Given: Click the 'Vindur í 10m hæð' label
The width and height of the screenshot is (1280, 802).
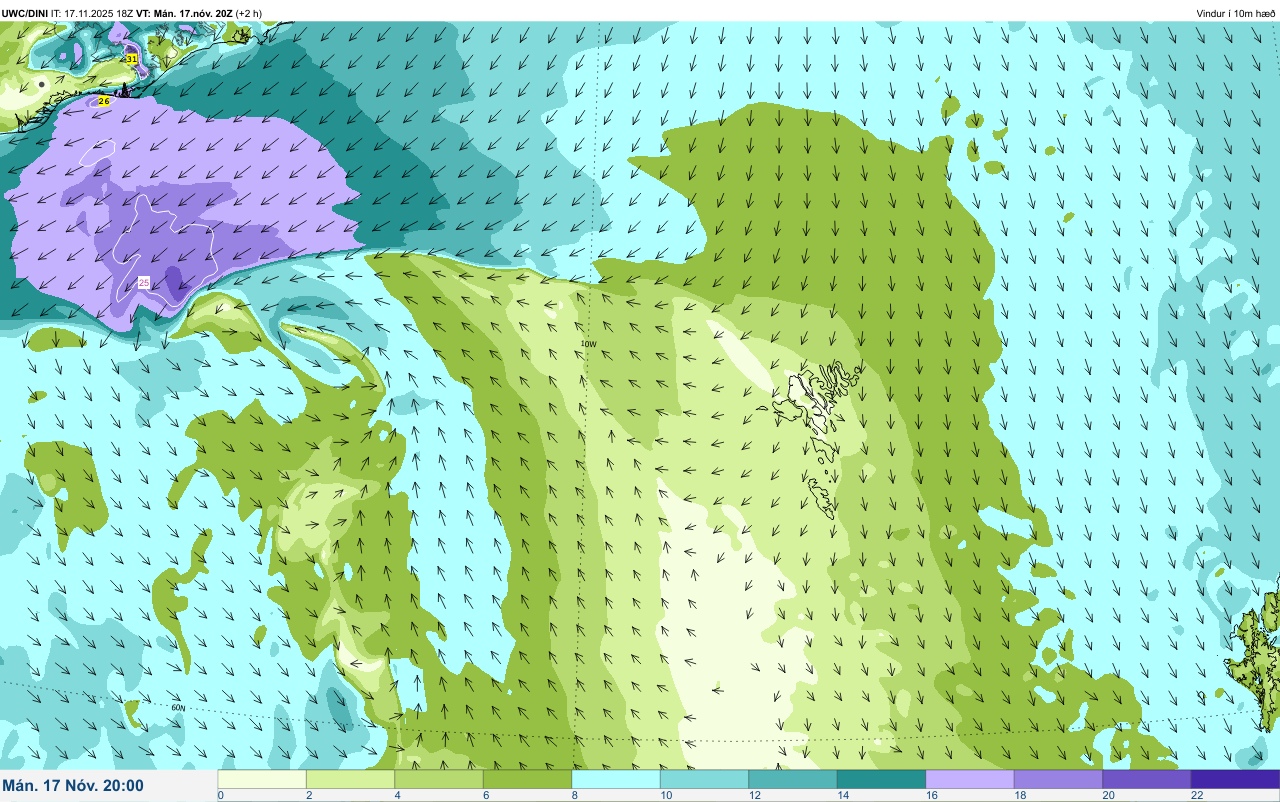Looking at the screenshot, I should point(1236,13).
